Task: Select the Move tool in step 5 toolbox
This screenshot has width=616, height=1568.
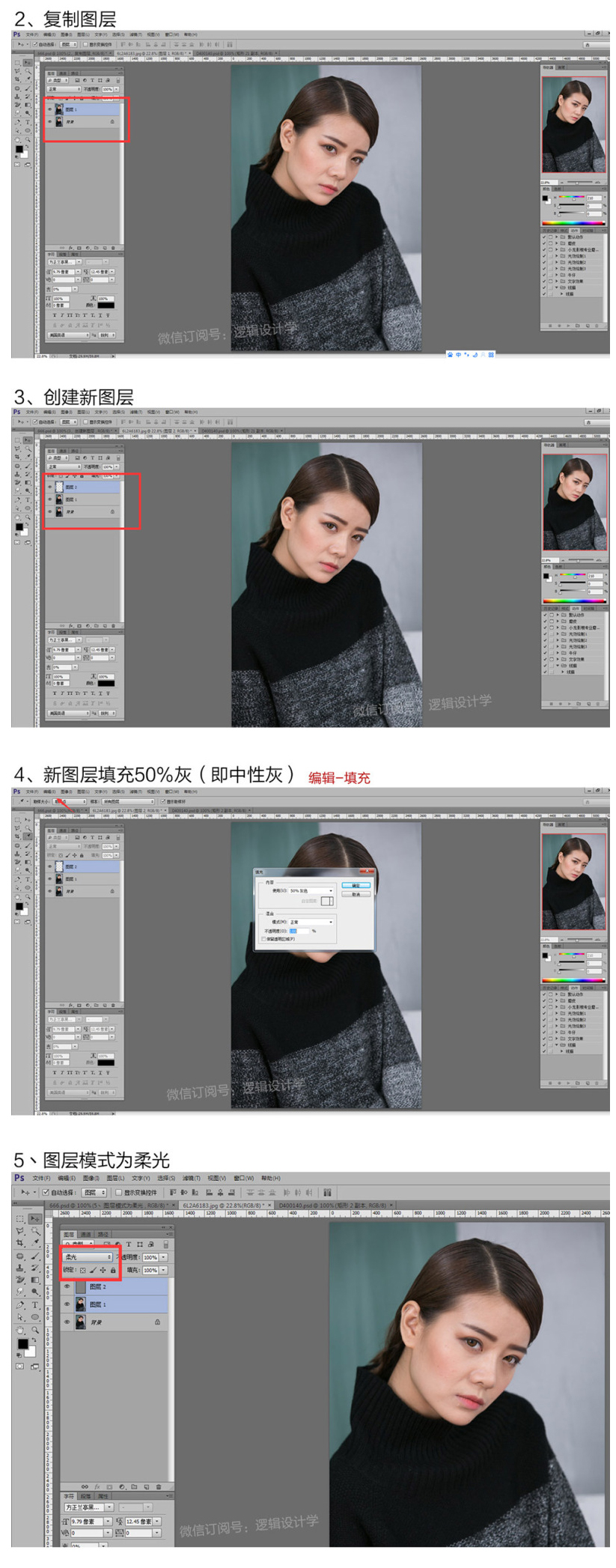Action: click(x=34, y=1219)
